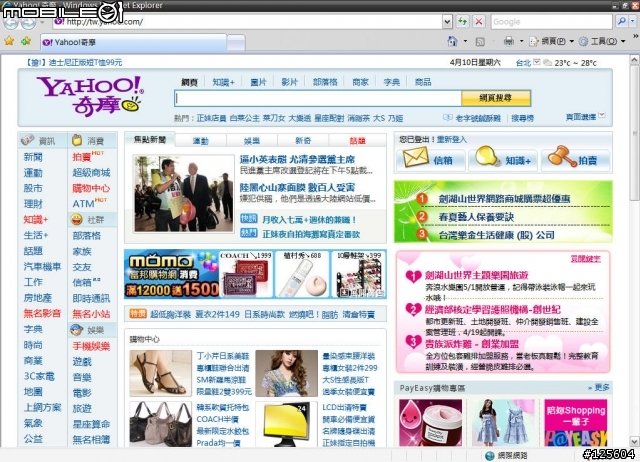Click the Home page icon in toolbar
The image size is (640, 462).
tap(452, 41)
